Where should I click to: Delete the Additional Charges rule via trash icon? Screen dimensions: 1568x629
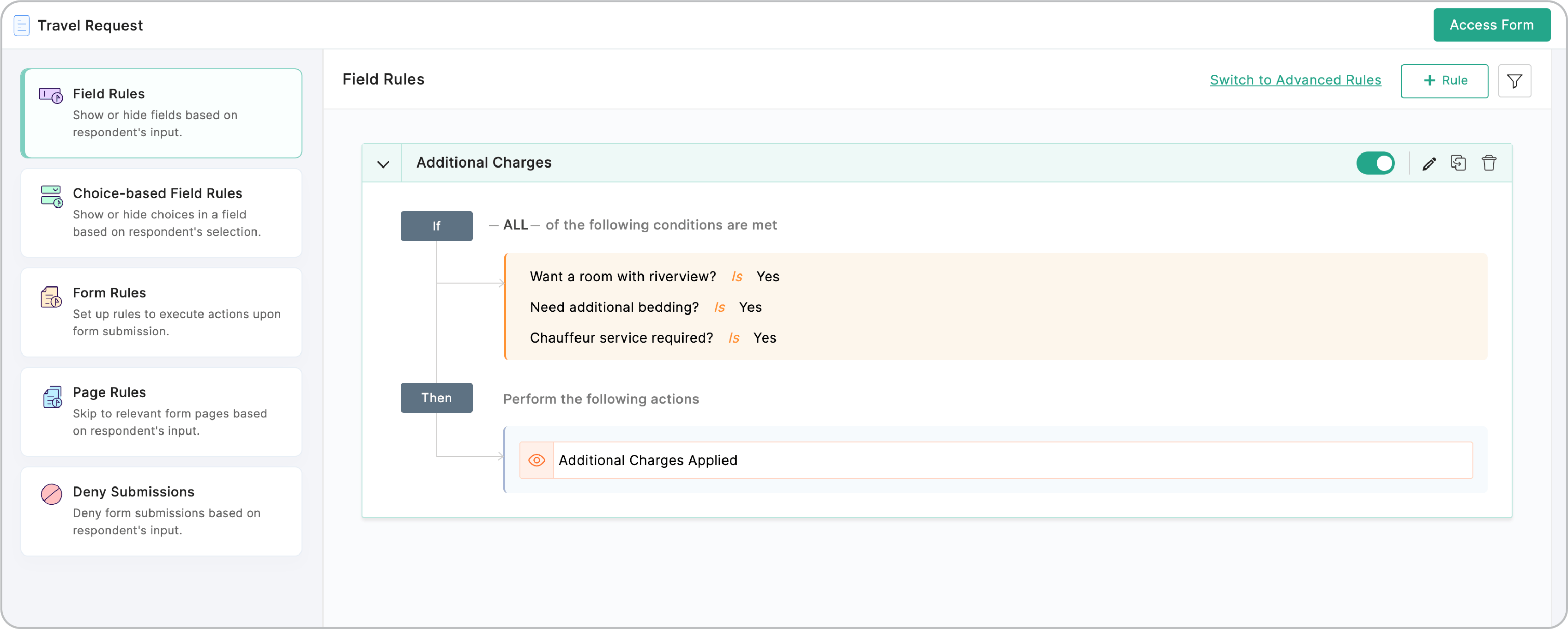click(1489, 163)
